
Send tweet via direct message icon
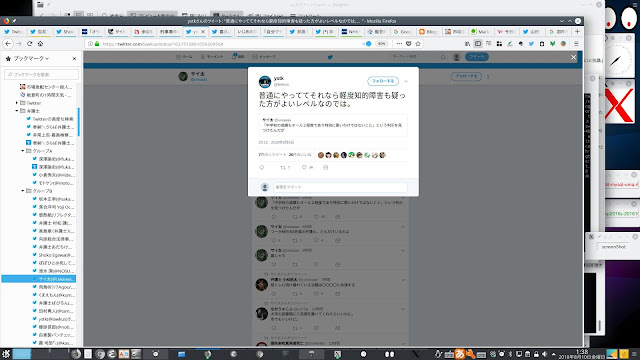click(325, 167)
